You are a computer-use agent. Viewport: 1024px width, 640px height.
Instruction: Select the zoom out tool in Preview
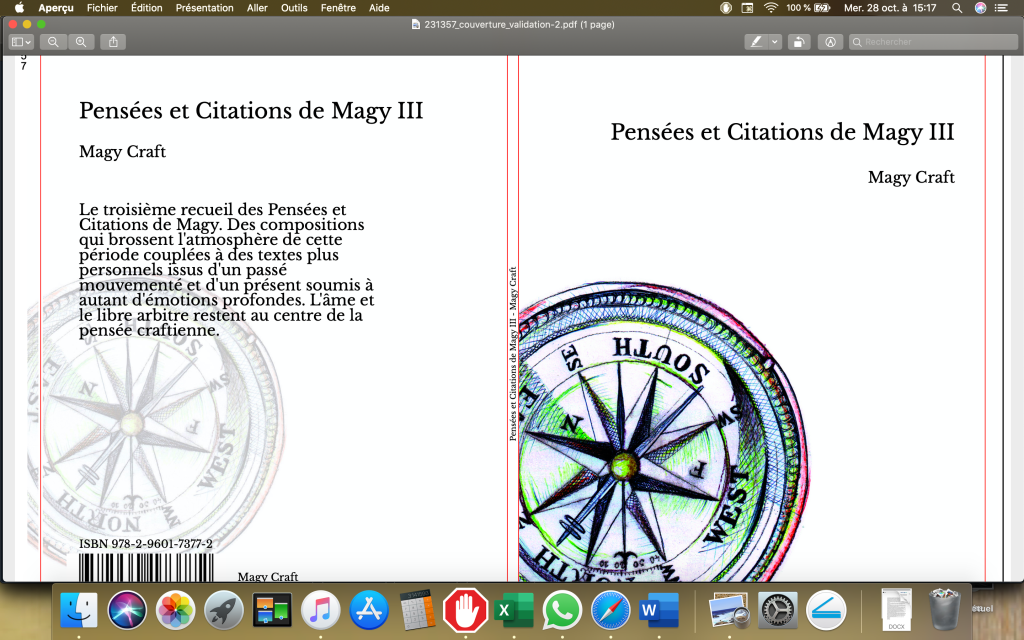coord(52,42)
